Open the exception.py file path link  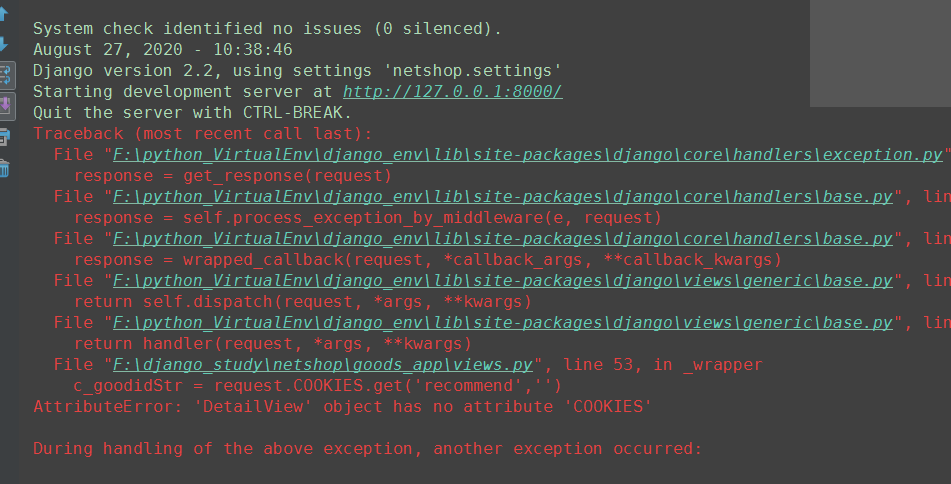528,155
